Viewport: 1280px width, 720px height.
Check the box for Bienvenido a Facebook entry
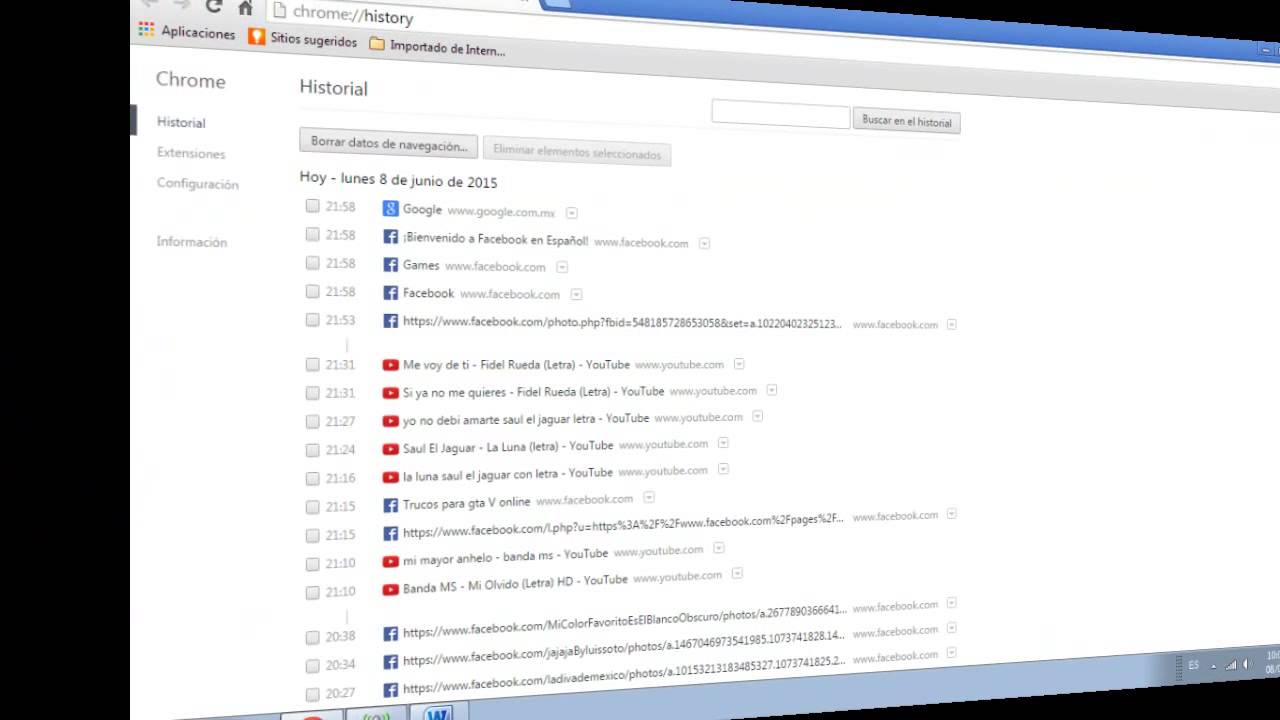pos(313,234)
